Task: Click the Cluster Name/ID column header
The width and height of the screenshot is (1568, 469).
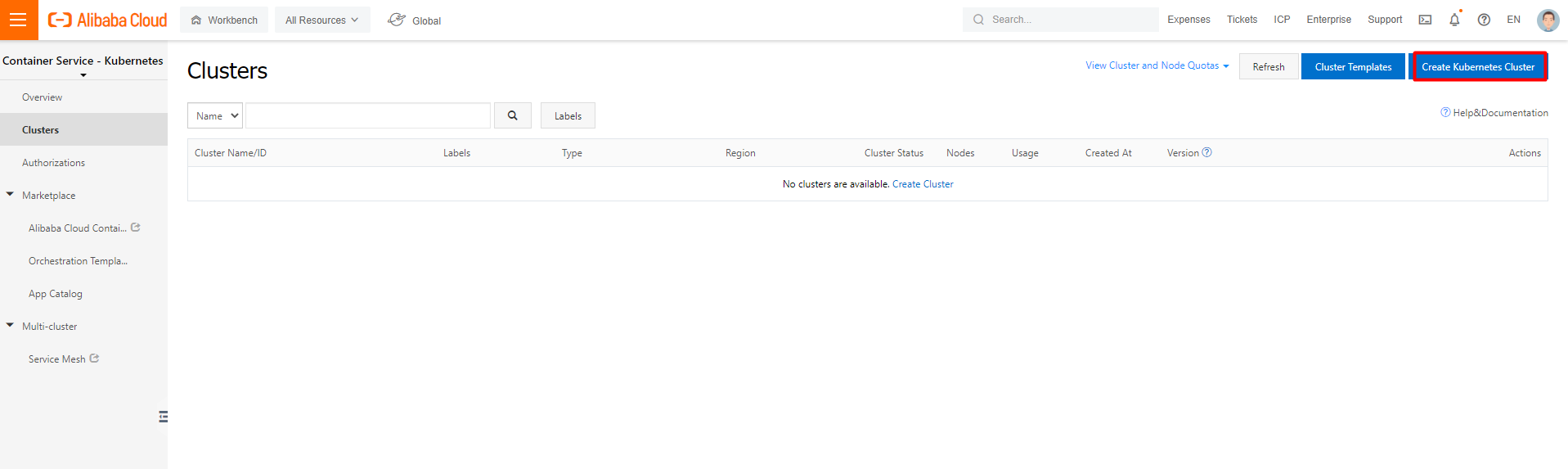Action: (x=231, y=153)
